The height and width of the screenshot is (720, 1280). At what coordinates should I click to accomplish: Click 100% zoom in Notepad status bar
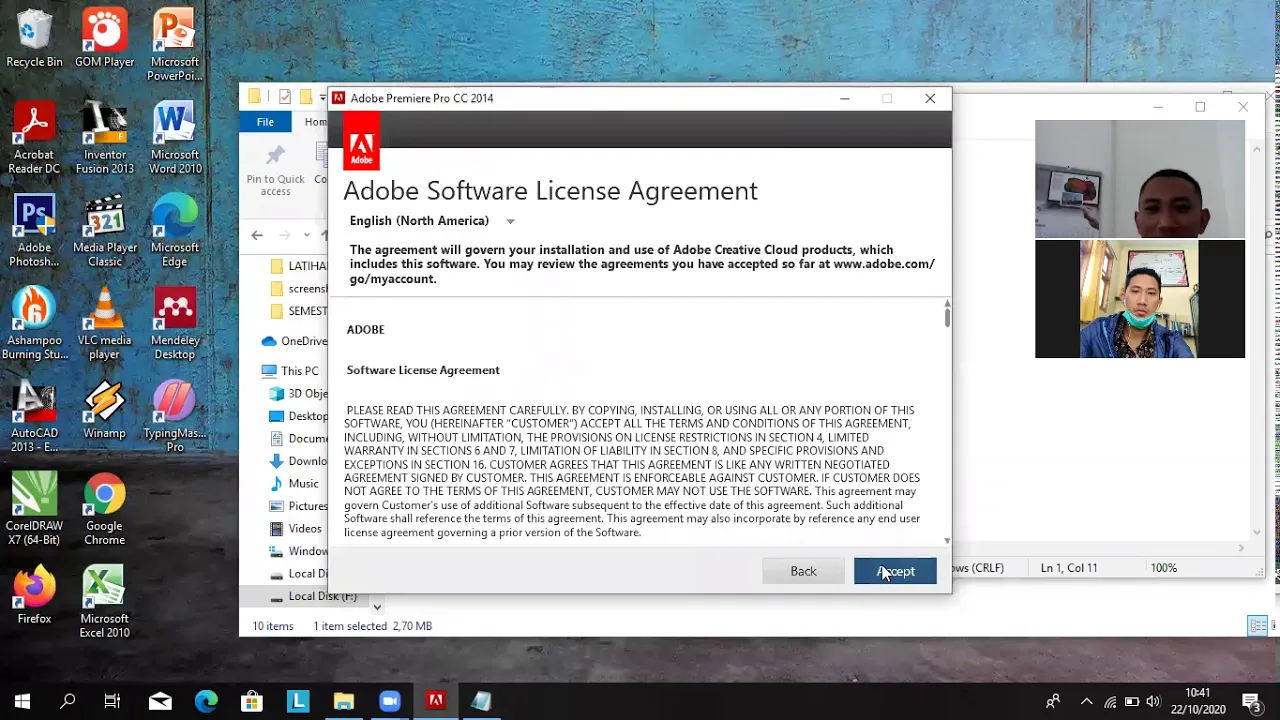[x=1163, y=568]
